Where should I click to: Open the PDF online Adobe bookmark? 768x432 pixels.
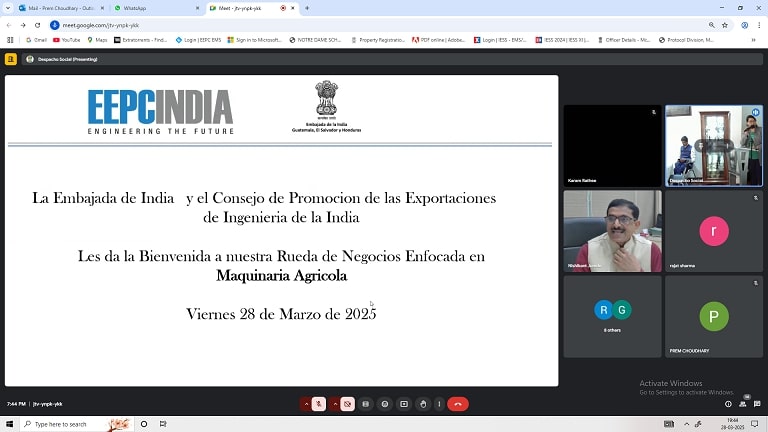click(438, 40)
